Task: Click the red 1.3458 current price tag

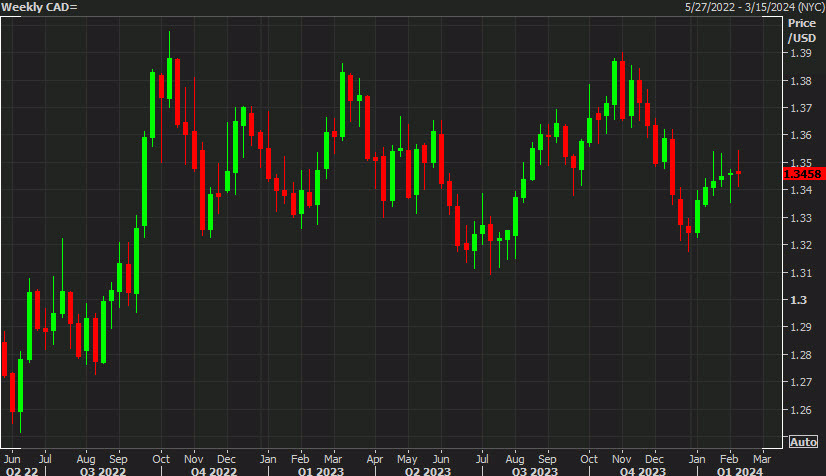Action: (x=804, y=174)
